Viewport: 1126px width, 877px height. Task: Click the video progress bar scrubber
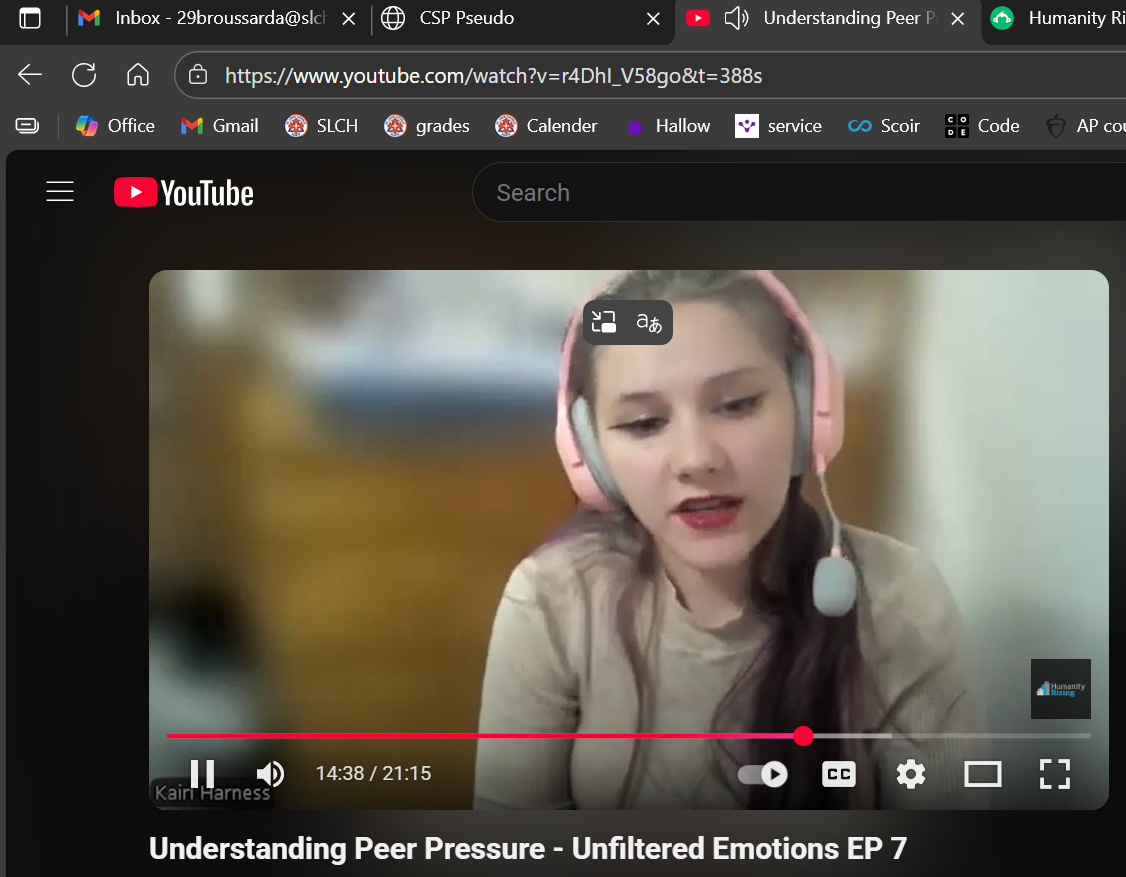click(x=804, y=736)
